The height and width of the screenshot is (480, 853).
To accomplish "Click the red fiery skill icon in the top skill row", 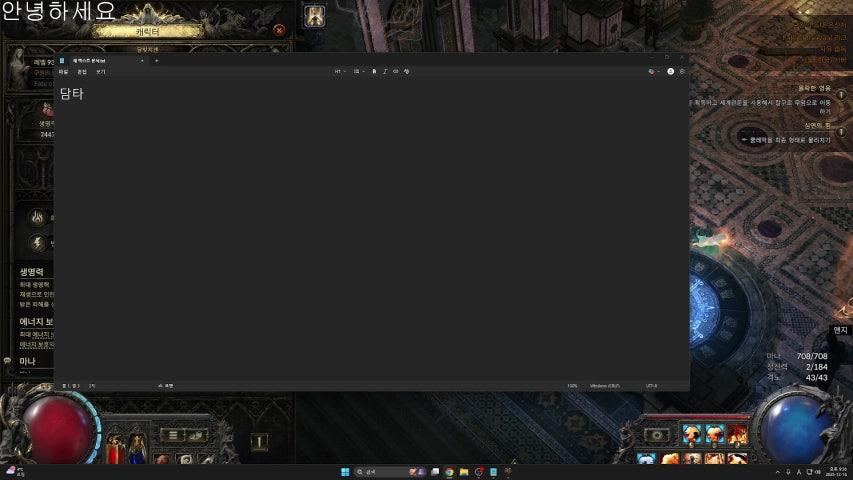I will pyautogui.click(x=738, y=435).
